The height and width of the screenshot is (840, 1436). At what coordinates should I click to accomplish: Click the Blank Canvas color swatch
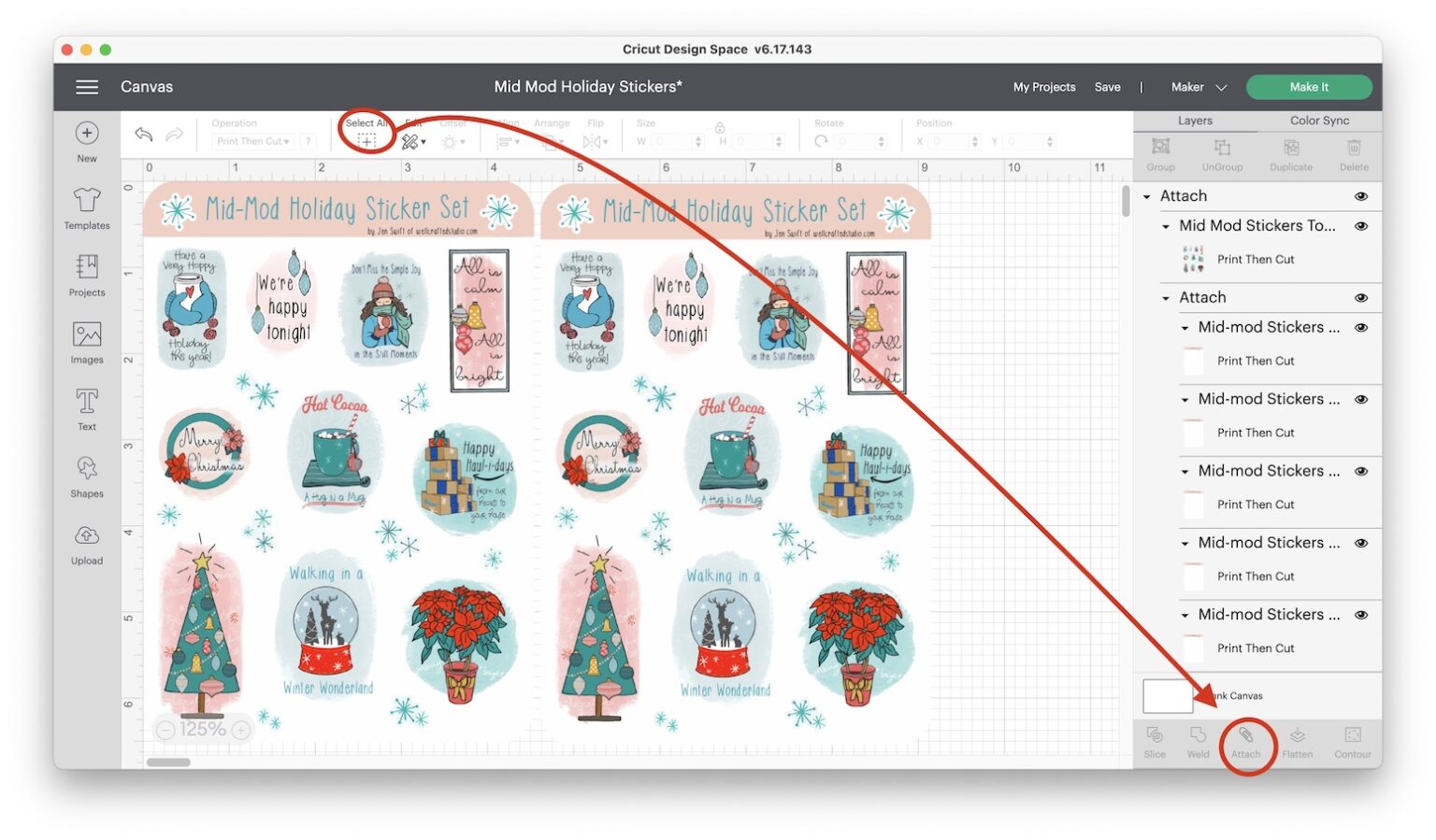pyautogui.click(x=1167, y=695)
